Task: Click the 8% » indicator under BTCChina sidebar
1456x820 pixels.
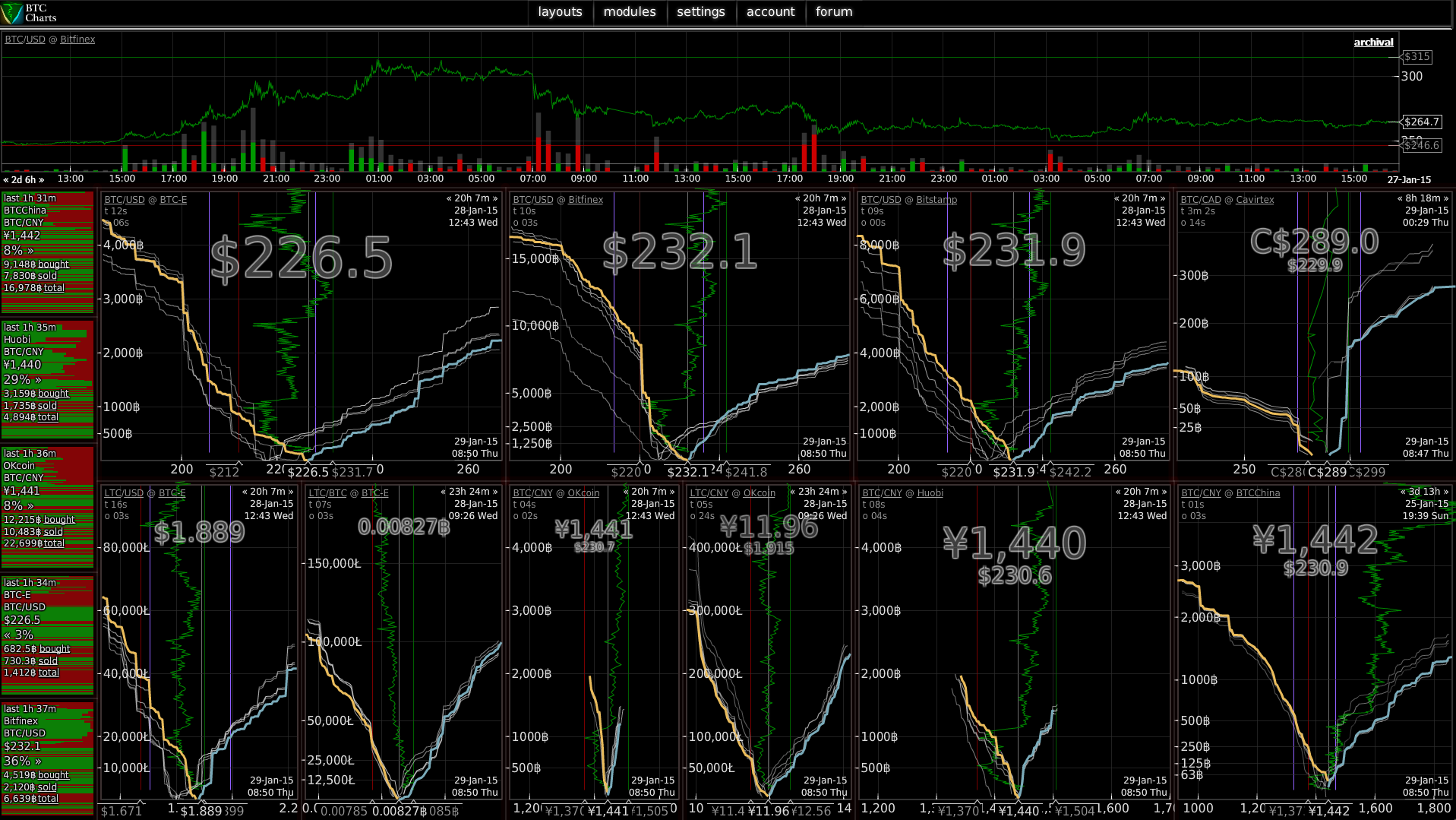Action: point(18,250)
